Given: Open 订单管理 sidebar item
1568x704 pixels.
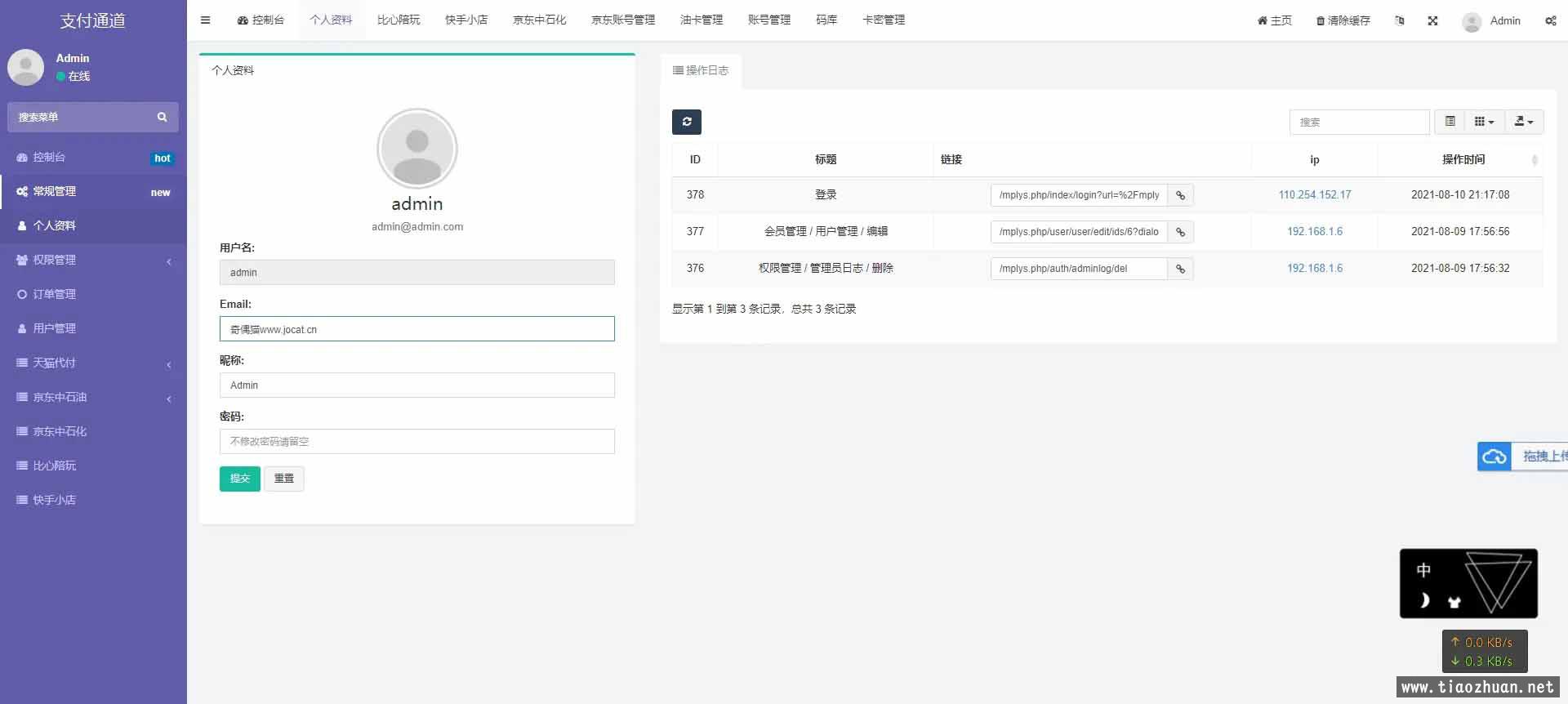Looking at the screenshot, I should (x=93, y=294).
